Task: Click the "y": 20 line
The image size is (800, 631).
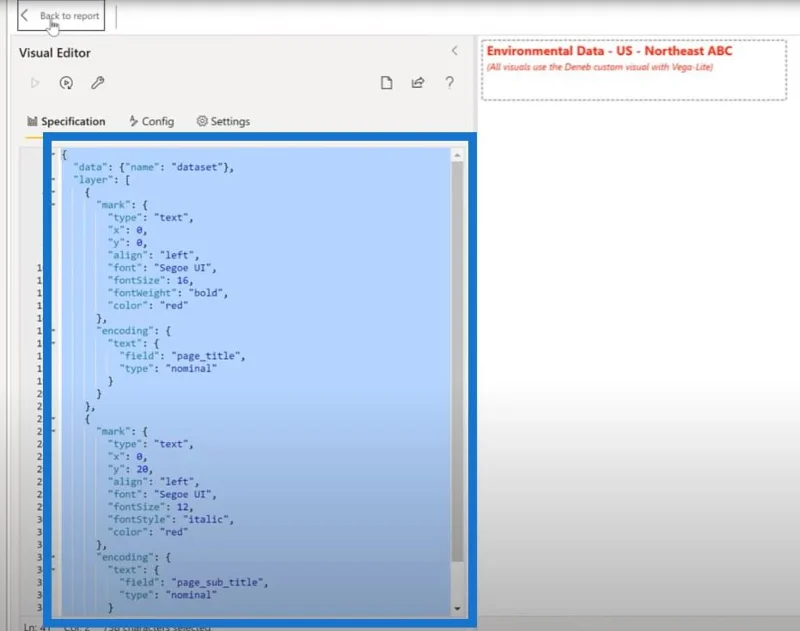Action: tap(130, 469)
